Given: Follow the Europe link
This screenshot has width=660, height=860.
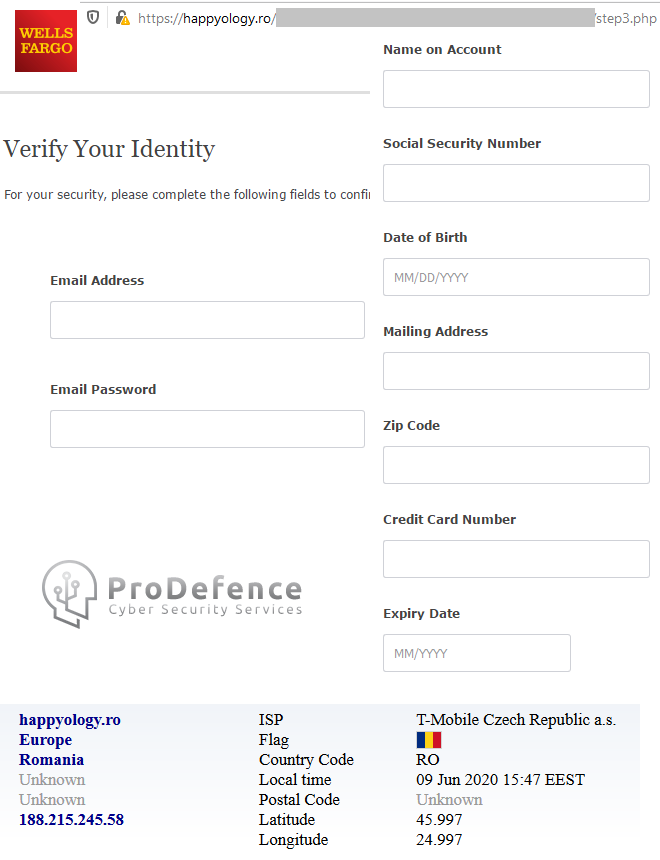Looking at the screenshot, I should 46,739.
